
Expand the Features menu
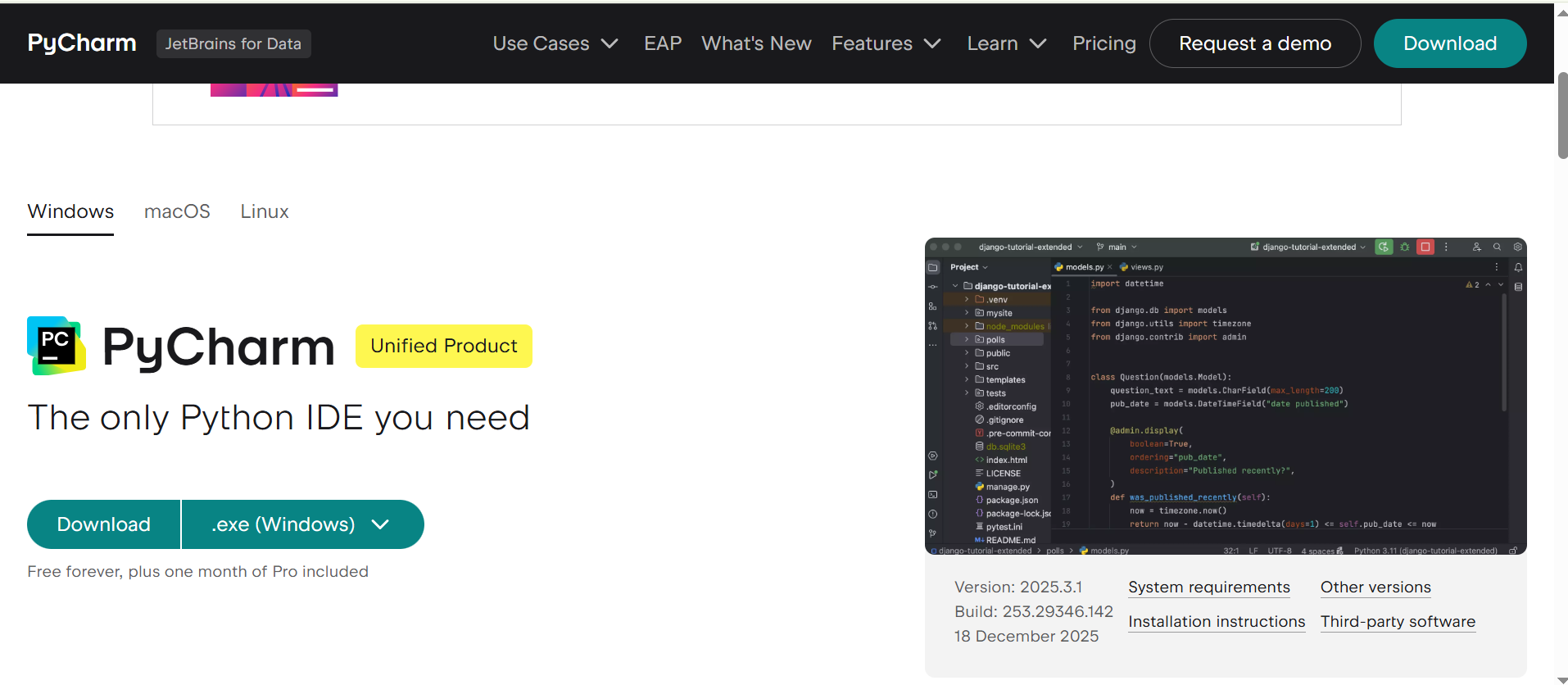(x=886, y=43)
